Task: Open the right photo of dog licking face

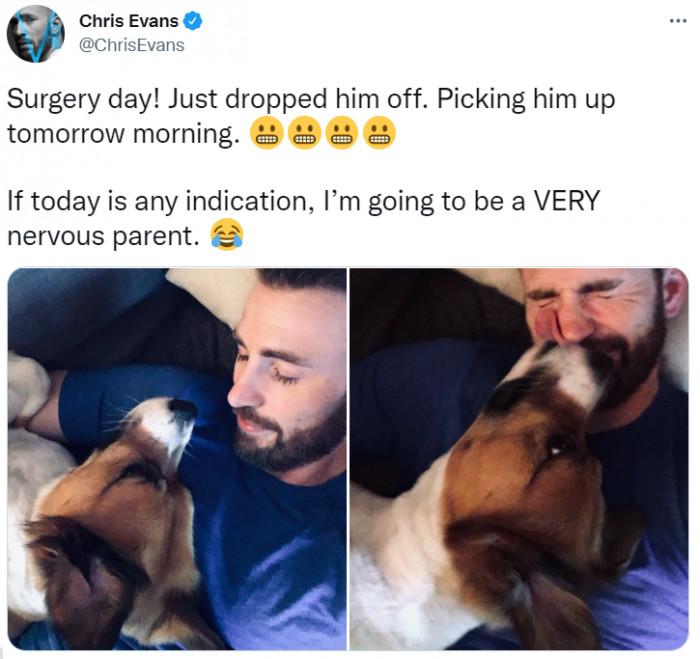Action: 519,459
